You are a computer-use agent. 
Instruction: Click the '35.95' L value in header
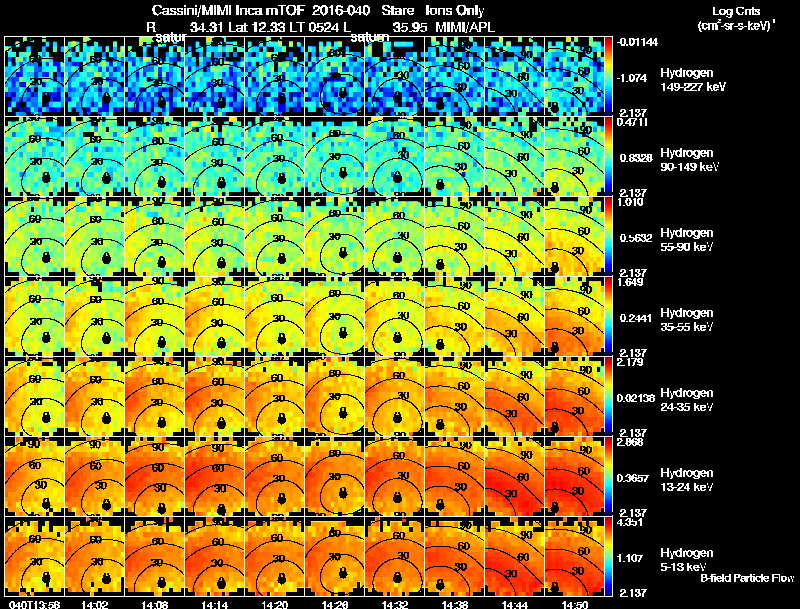tap(410, 27)
